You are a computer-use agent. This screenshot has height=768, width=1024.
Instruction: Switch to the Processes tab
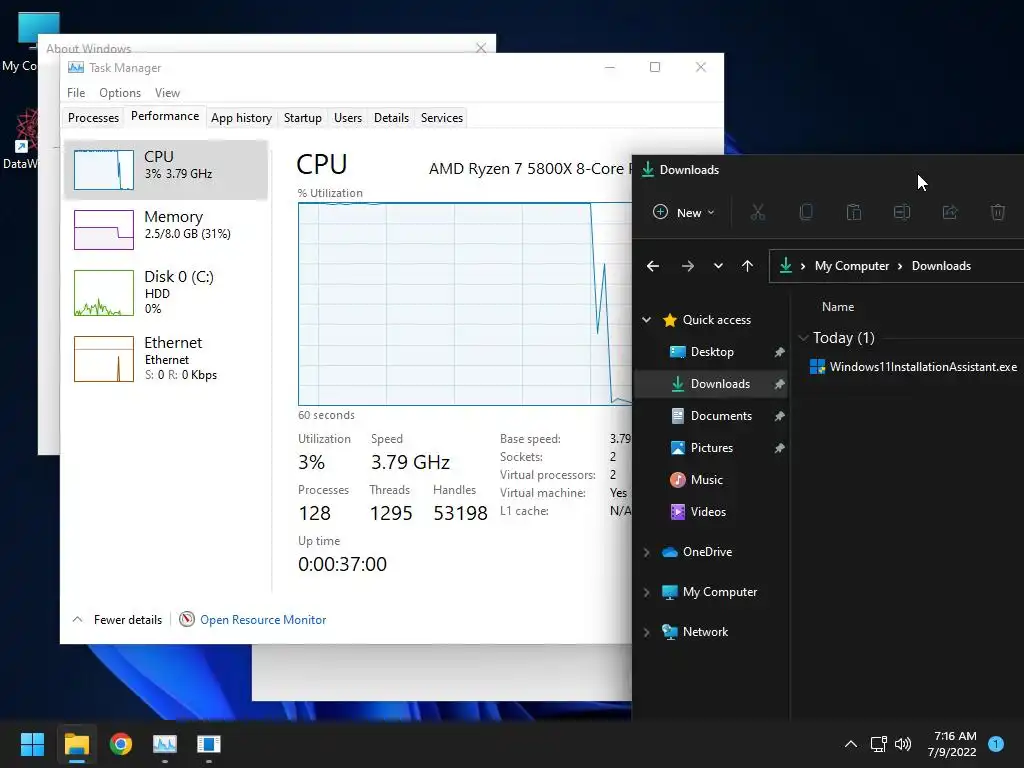click(93, 118)
